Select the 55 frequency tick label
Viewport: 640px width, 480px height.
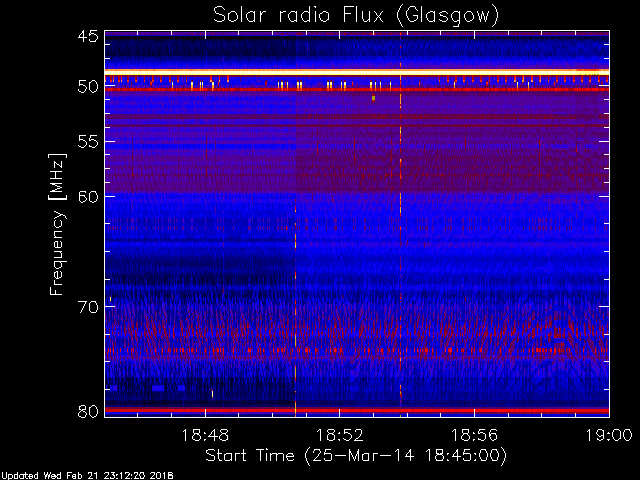[x=88, y=142]
